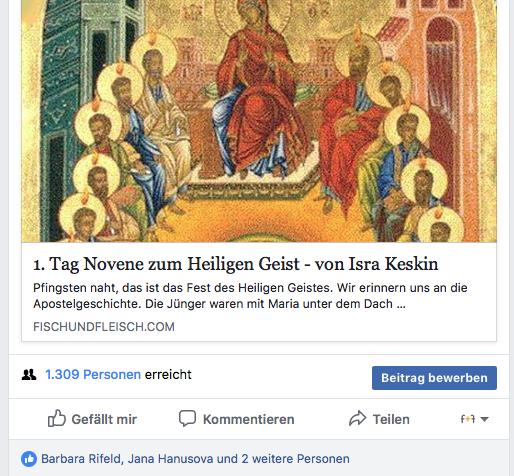Open the 1.309 Personen reach link
This screenshot has width=514, height=476.
click(93, 375)
